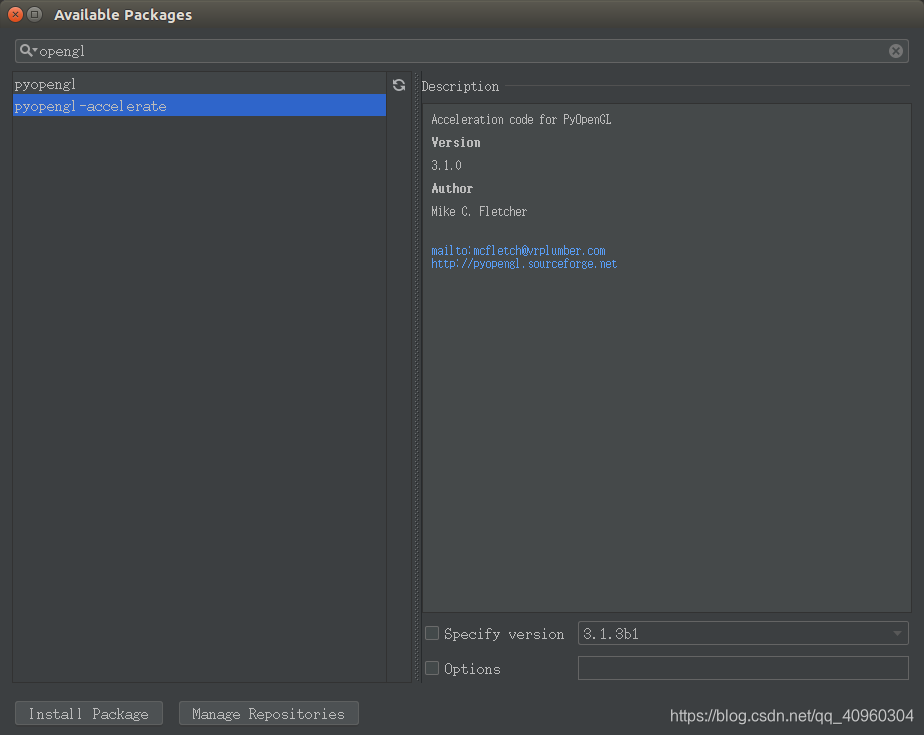Close the Available Packages window

(15, 14)
